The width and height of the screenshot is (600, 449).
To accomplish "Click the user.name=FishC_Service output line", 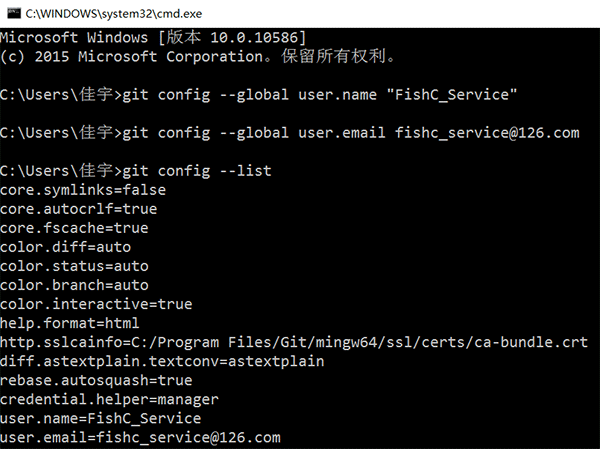I will [x=100, y=418].
